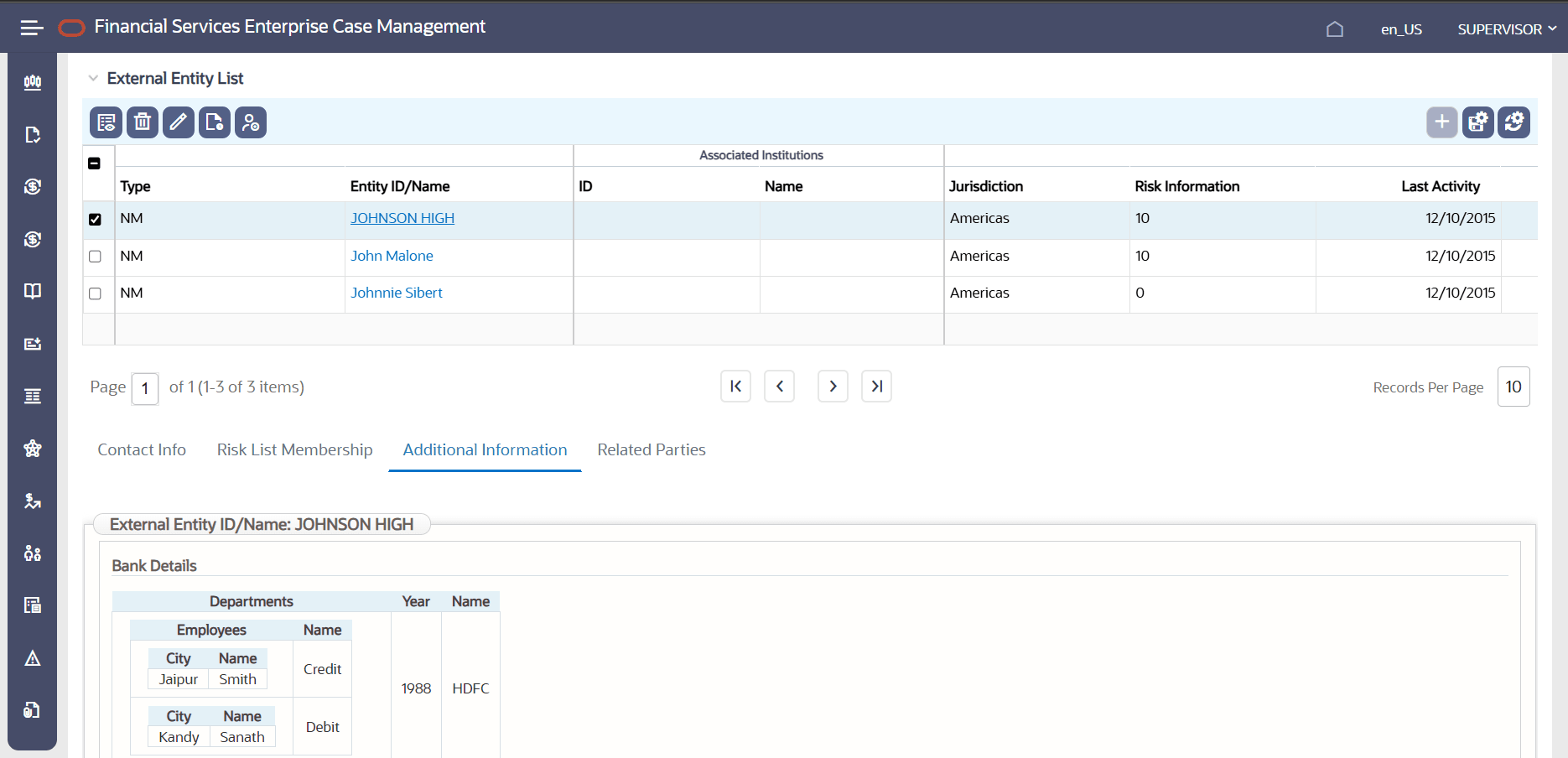Viewport: 1568px width, 758px height.
Task: Open the table layout sidebar icon
Action: click(x=33, y=605)
